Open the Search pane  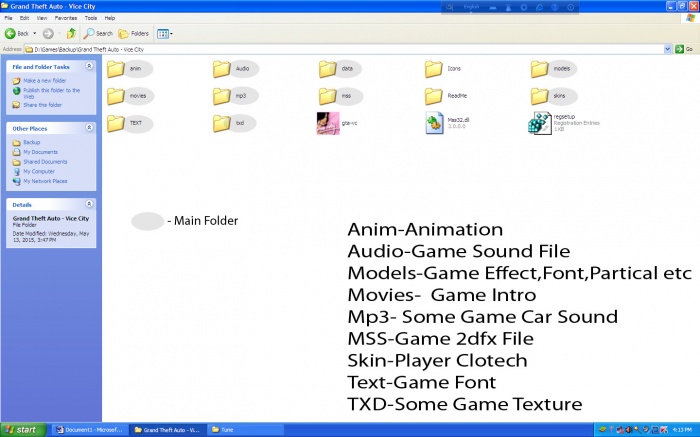(99, 33)
